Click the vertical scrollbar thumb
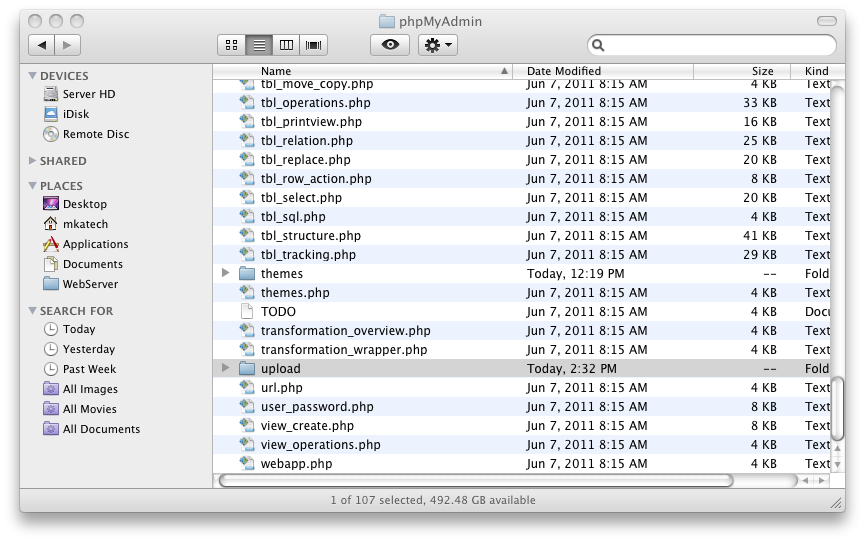The image size is (865, 542). (837, 409)
